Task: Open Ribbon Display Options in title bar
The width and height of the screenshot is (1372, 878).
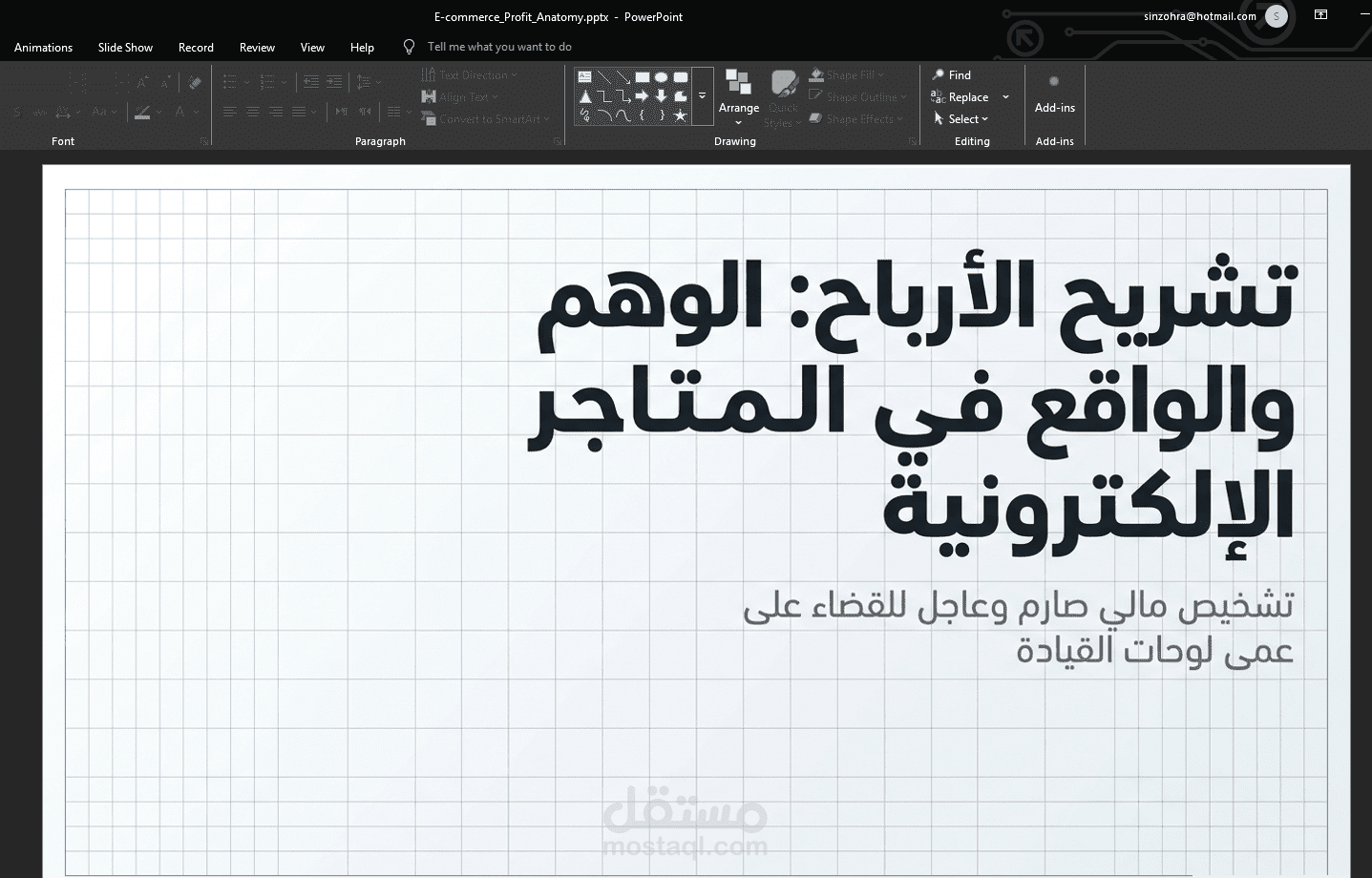Action: coord(1321,15)
